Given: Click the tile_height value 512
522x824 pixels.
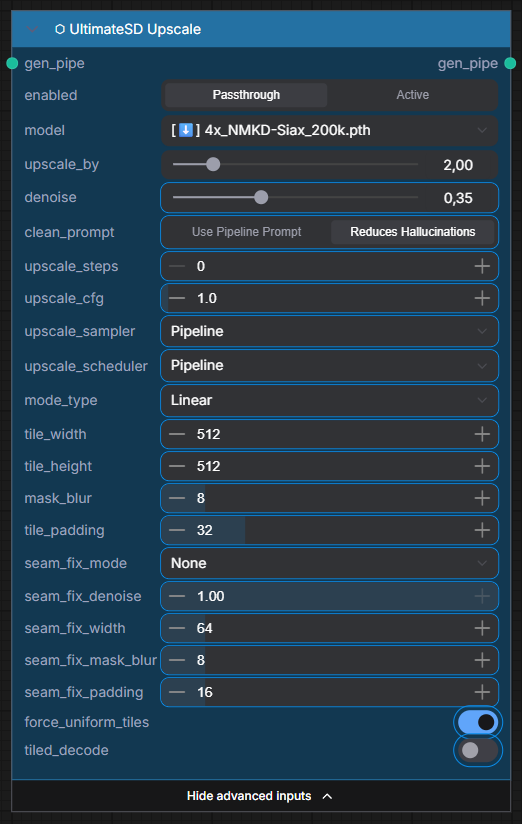Looking at the screenshot, I should point(209,467).
